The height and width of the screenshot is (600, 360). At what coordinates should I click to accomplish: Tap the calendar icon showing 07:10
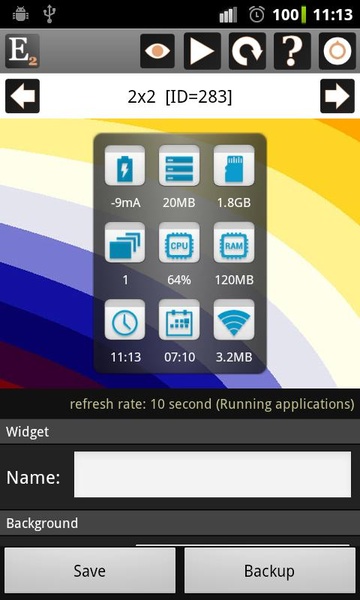click(x=179, y=320)
